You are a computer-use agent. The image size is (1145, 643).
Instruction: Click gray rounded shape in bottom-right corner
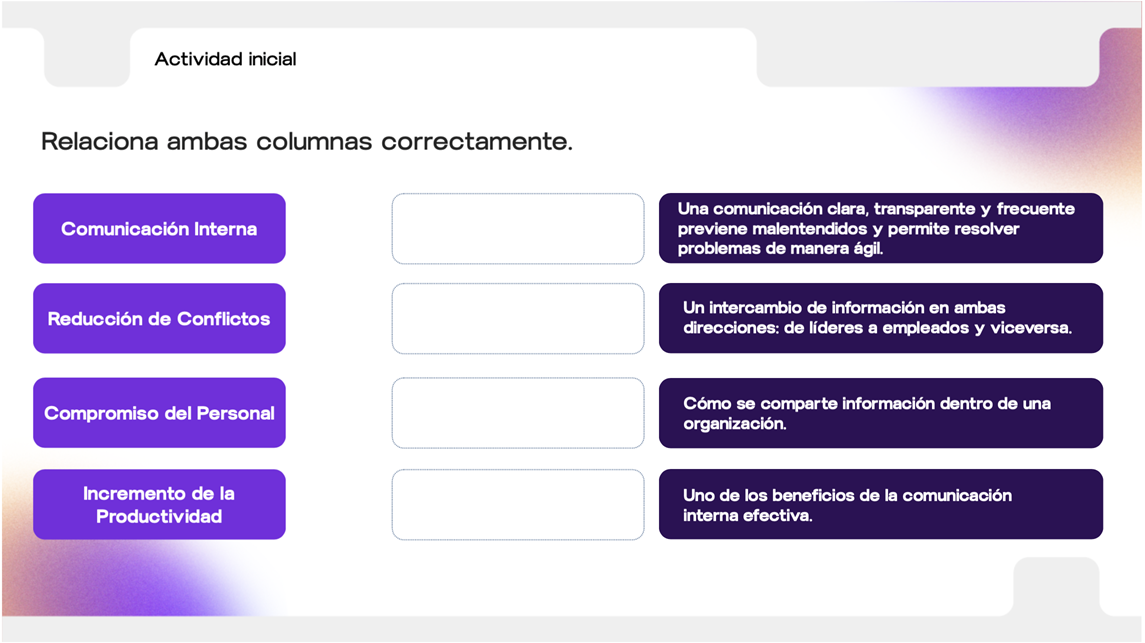point(1055,585)
